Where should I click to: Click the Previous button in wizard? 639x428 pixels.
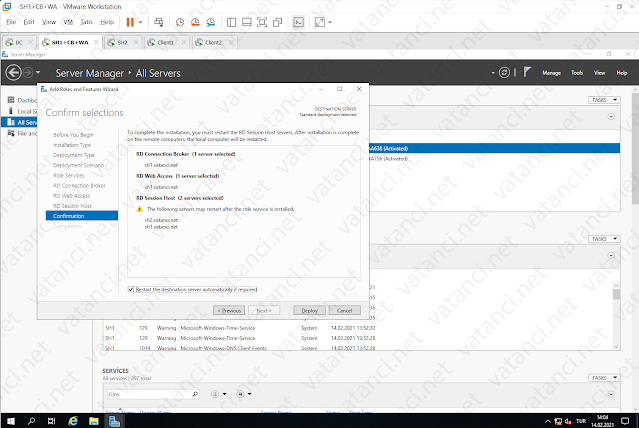pyautogui.click(x=229, y=311)
